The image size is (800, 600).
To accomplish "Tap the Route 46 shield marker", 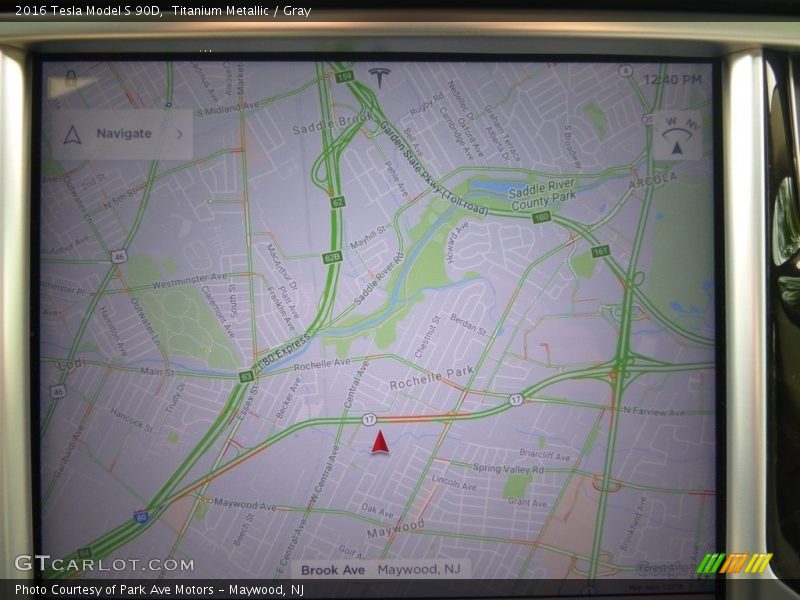I will (119, 256).
